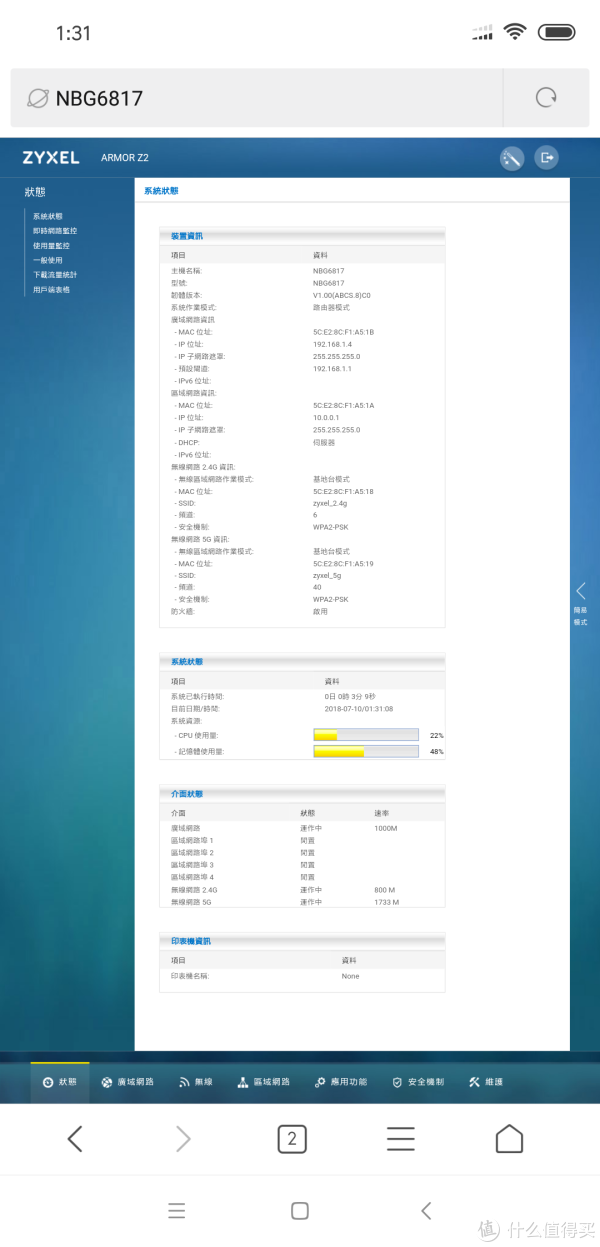This screenshot has width=600, height=1247.
Task: Click the SSID zyxel_5g value
Action: (x=329, y=576)
